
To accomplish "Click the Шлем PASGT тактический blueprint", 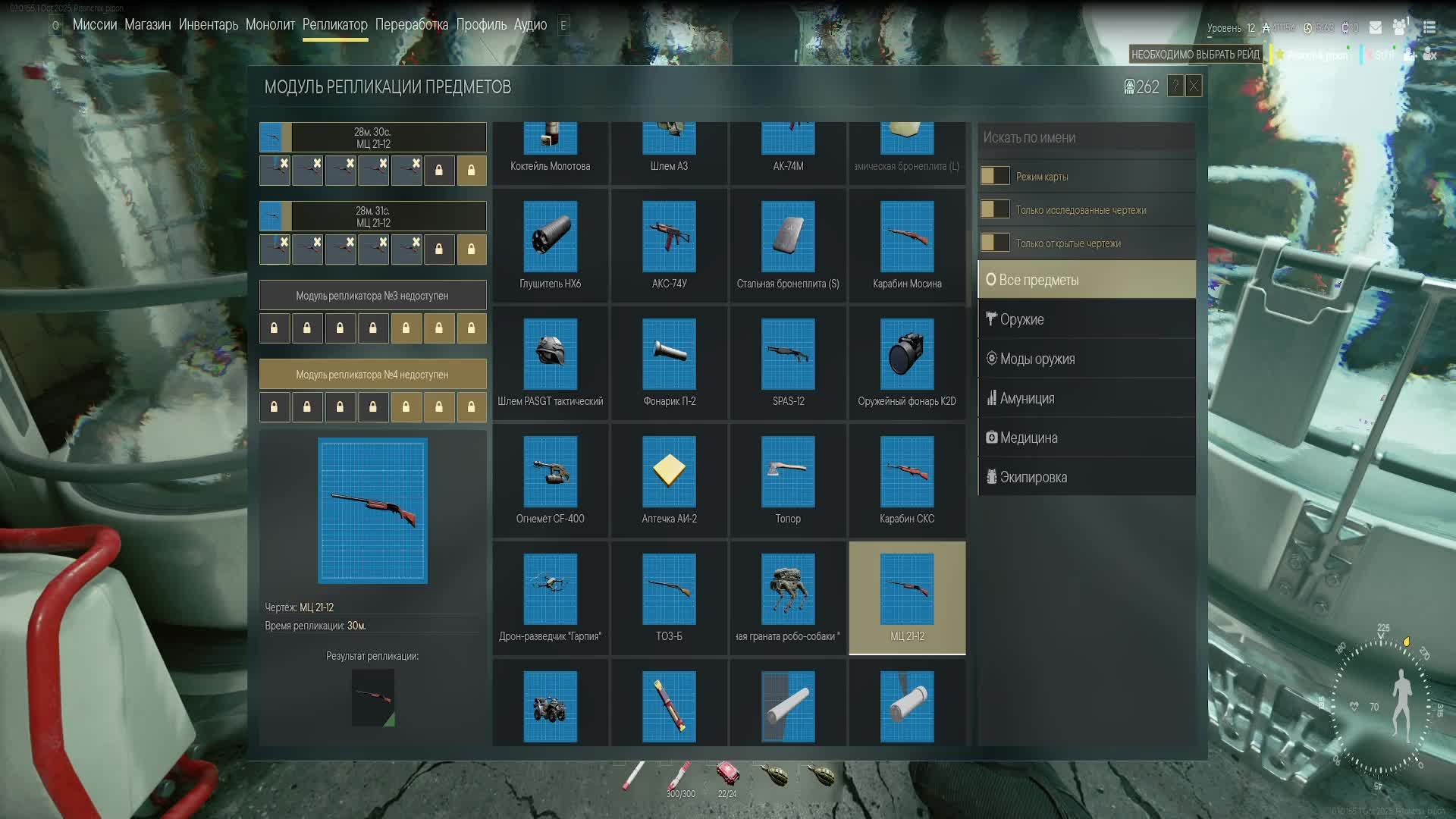I will 550,354.
